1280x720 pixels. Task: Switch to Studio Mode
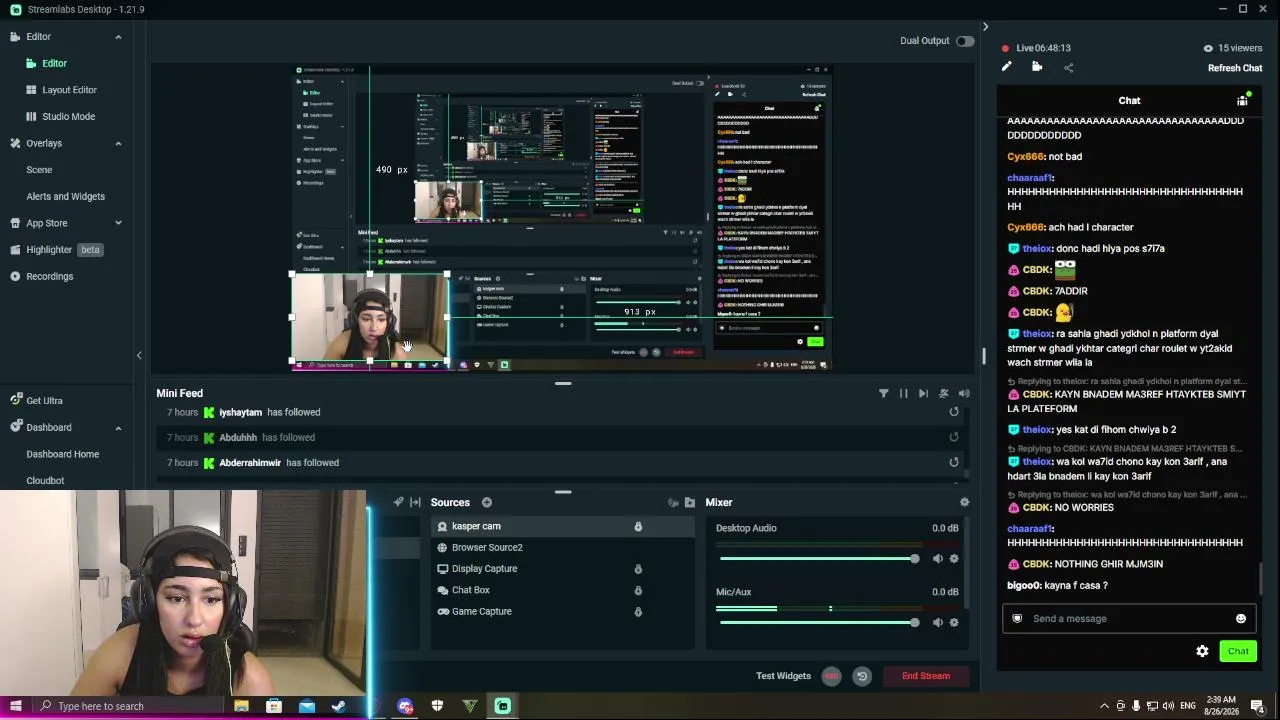coord(68,116)
